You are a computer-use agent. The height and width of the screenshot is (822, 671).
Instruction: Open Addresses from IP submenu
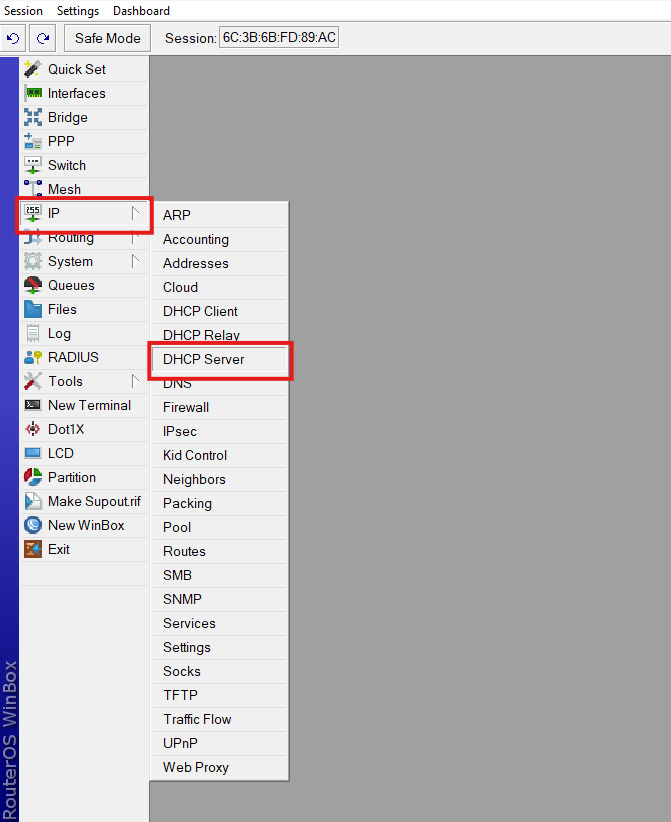pos(220,264)
